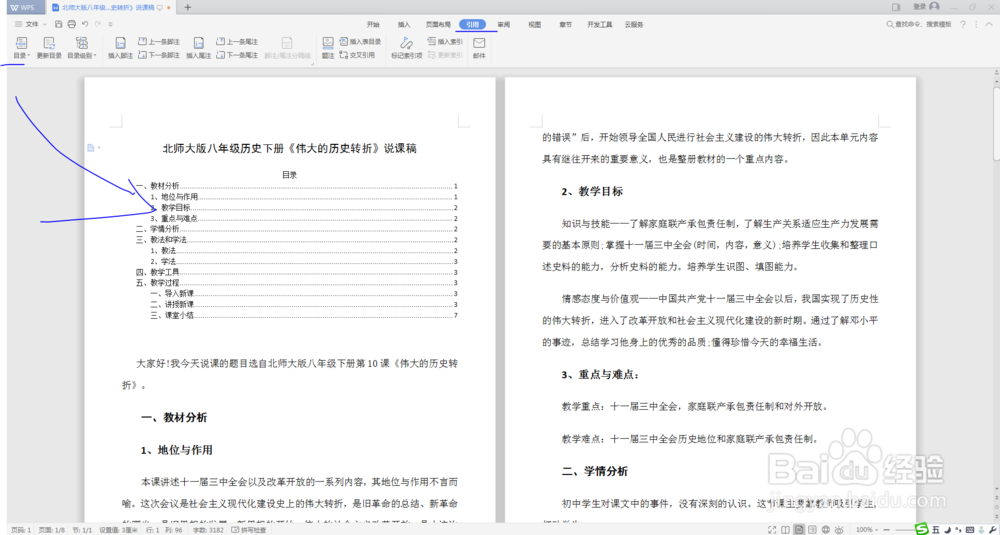The height and width of the screenshot is (535, 1000).
Task: Click TOC entry 三、教法和学法
Action: (x=297, y=240)
